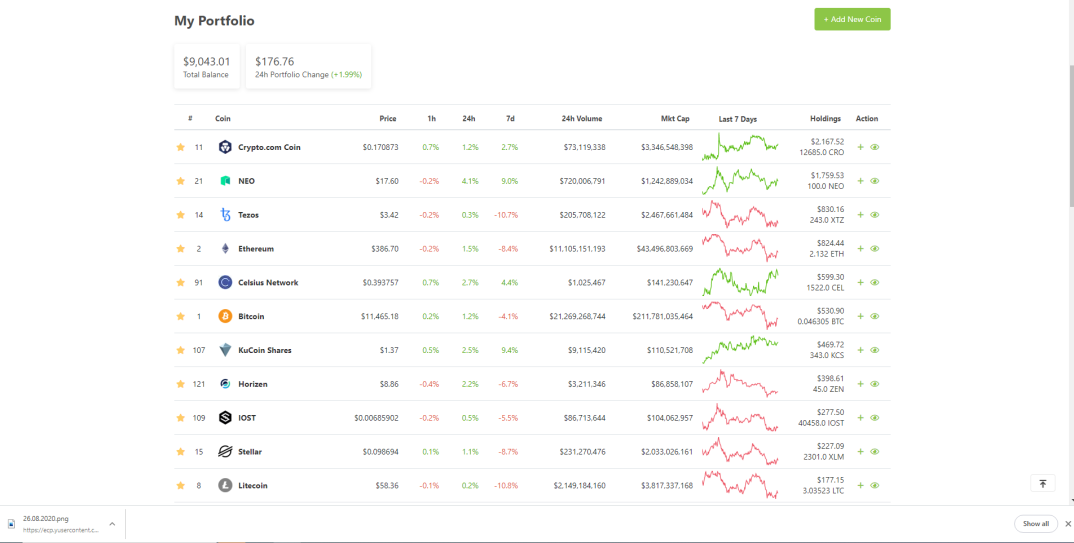Viewport: 1074px width, 543px height.
Task: Click the plus icon in Bitcoin row
Action: click(861, 316)
